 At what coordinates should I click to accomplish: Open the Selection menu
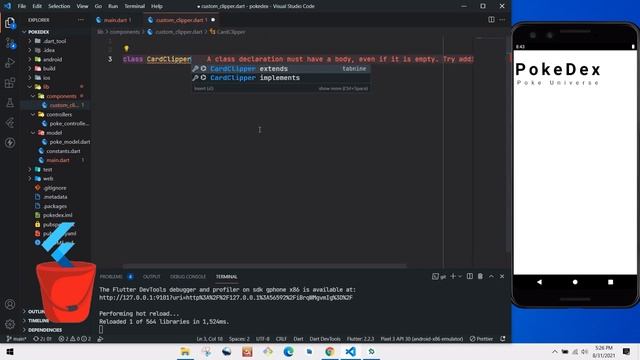[59, 6]
